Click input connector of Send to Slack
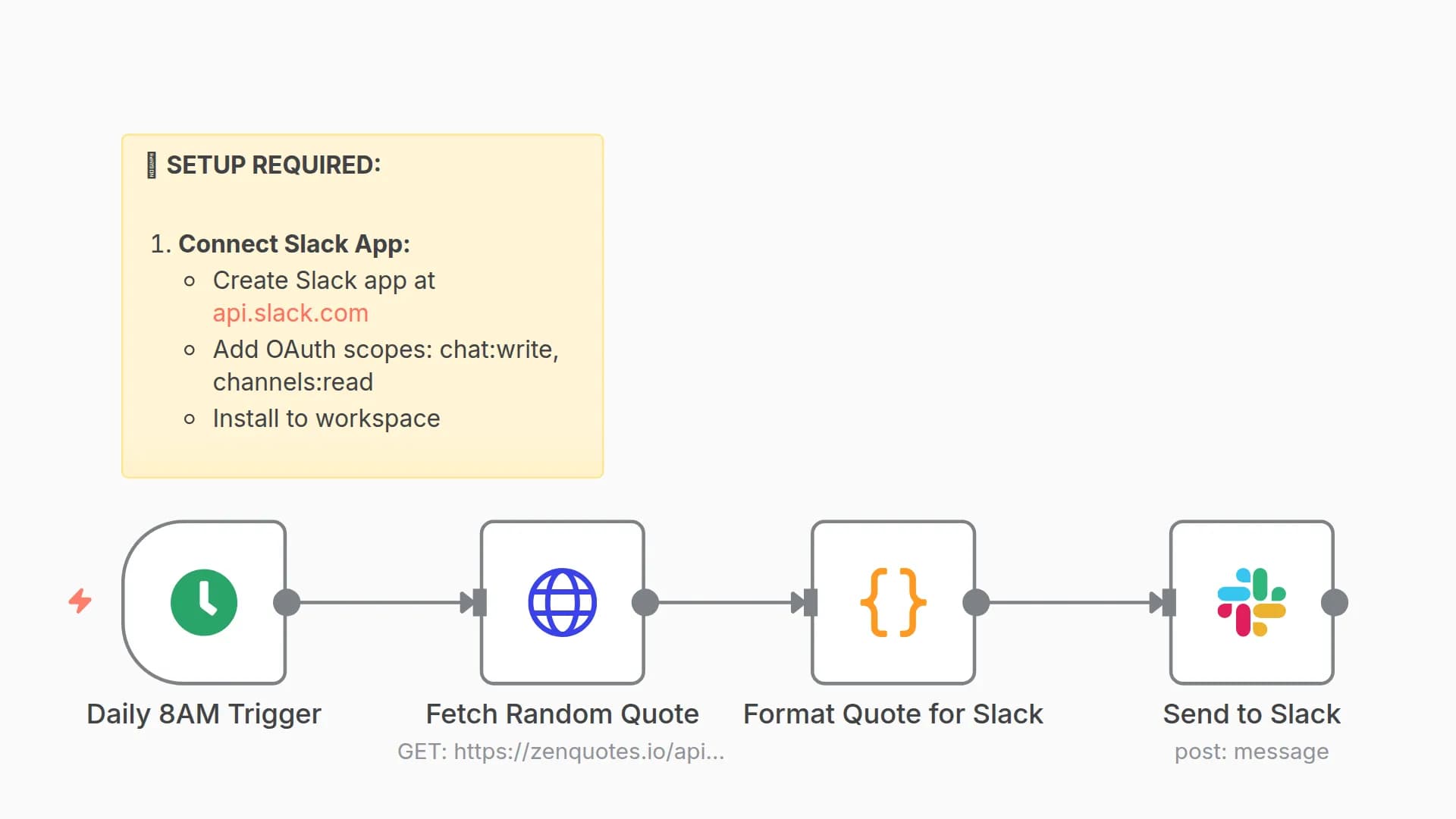Image resolution: width=1456 pixels, height=819 pixels. coord(1169,603)
